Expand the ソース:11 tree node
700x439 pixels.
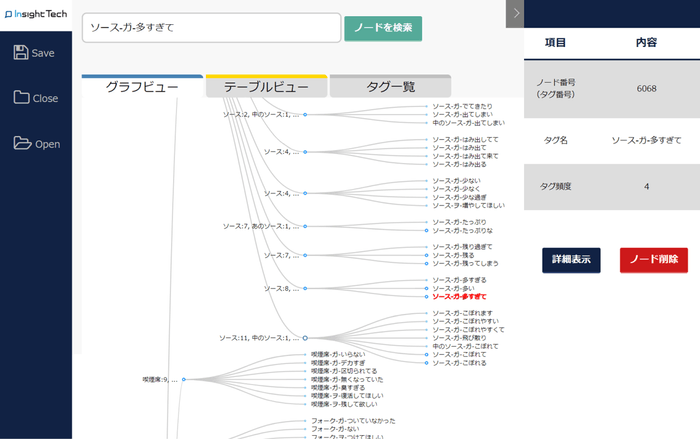coord(305,338)
